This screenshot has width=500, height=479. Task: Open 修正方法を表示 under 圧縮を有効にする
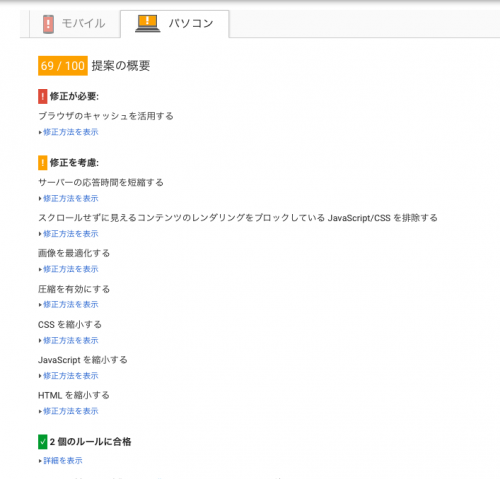click(71, 305)
